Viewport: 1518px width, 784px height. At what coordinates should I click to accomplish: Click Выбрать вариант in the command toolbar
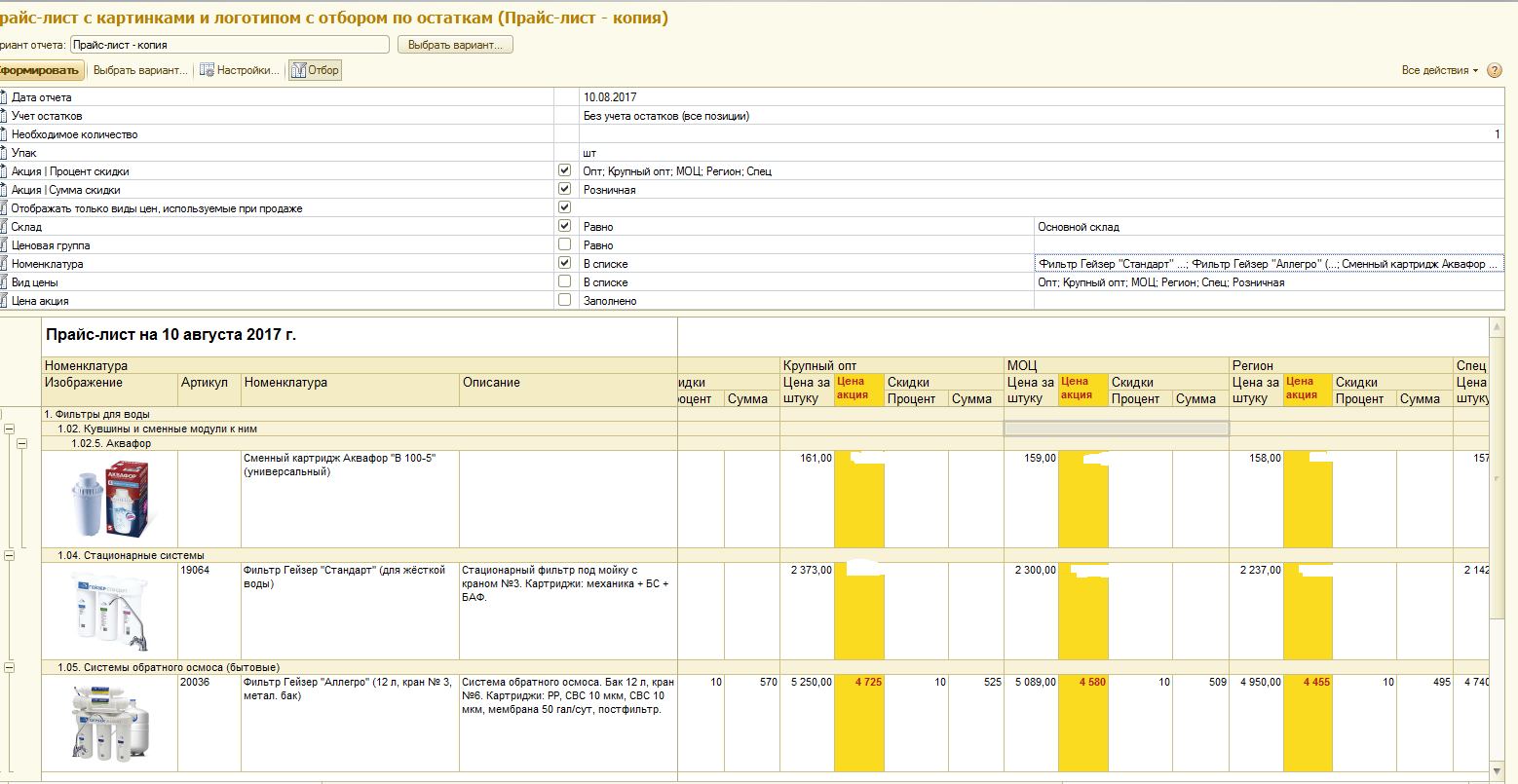(x=140, y=70)
